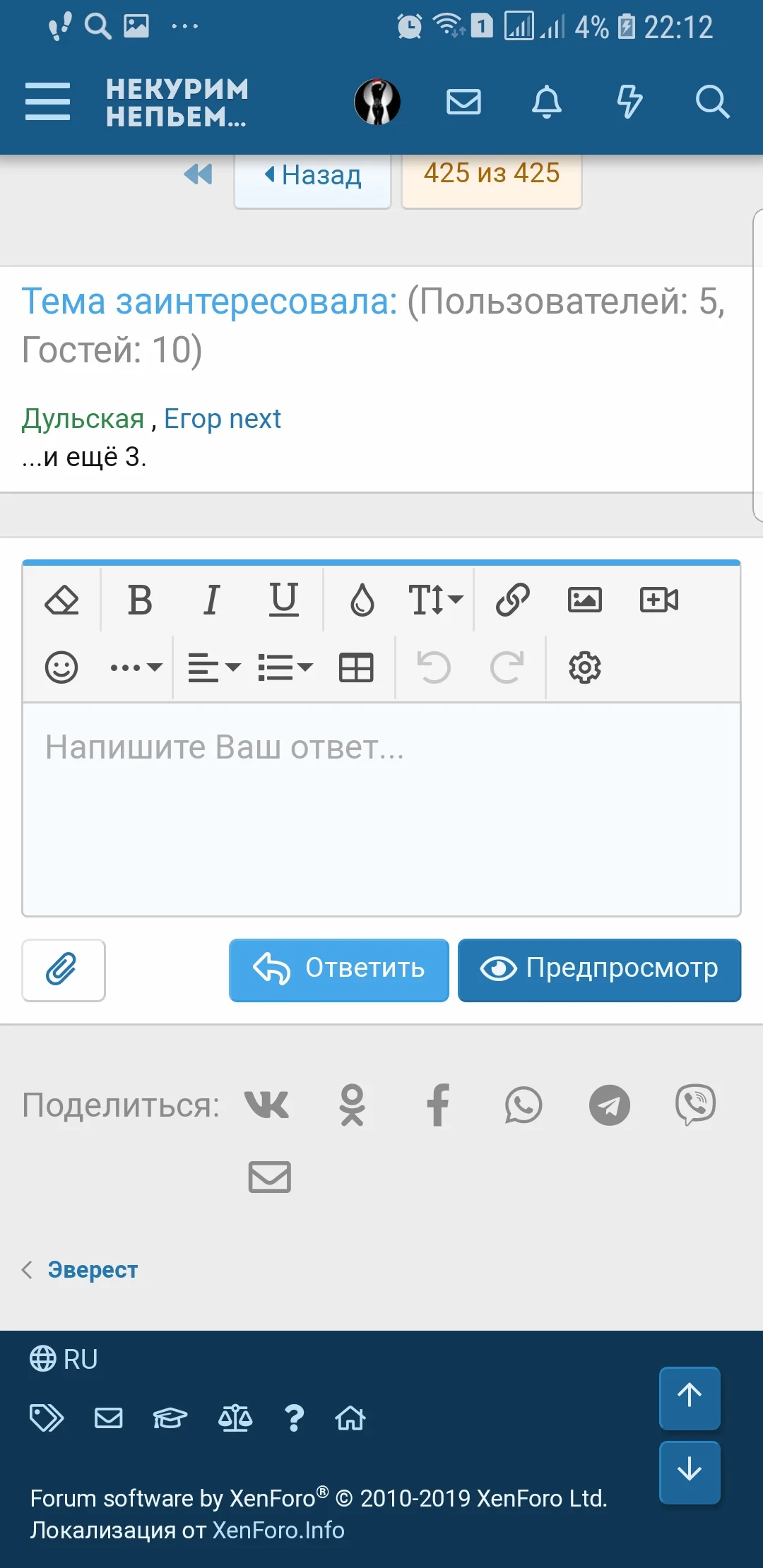The height and width of the screenshot is (1568, 763).
Task: Go back to Эверест breadcrumb
Action: 93,1269
